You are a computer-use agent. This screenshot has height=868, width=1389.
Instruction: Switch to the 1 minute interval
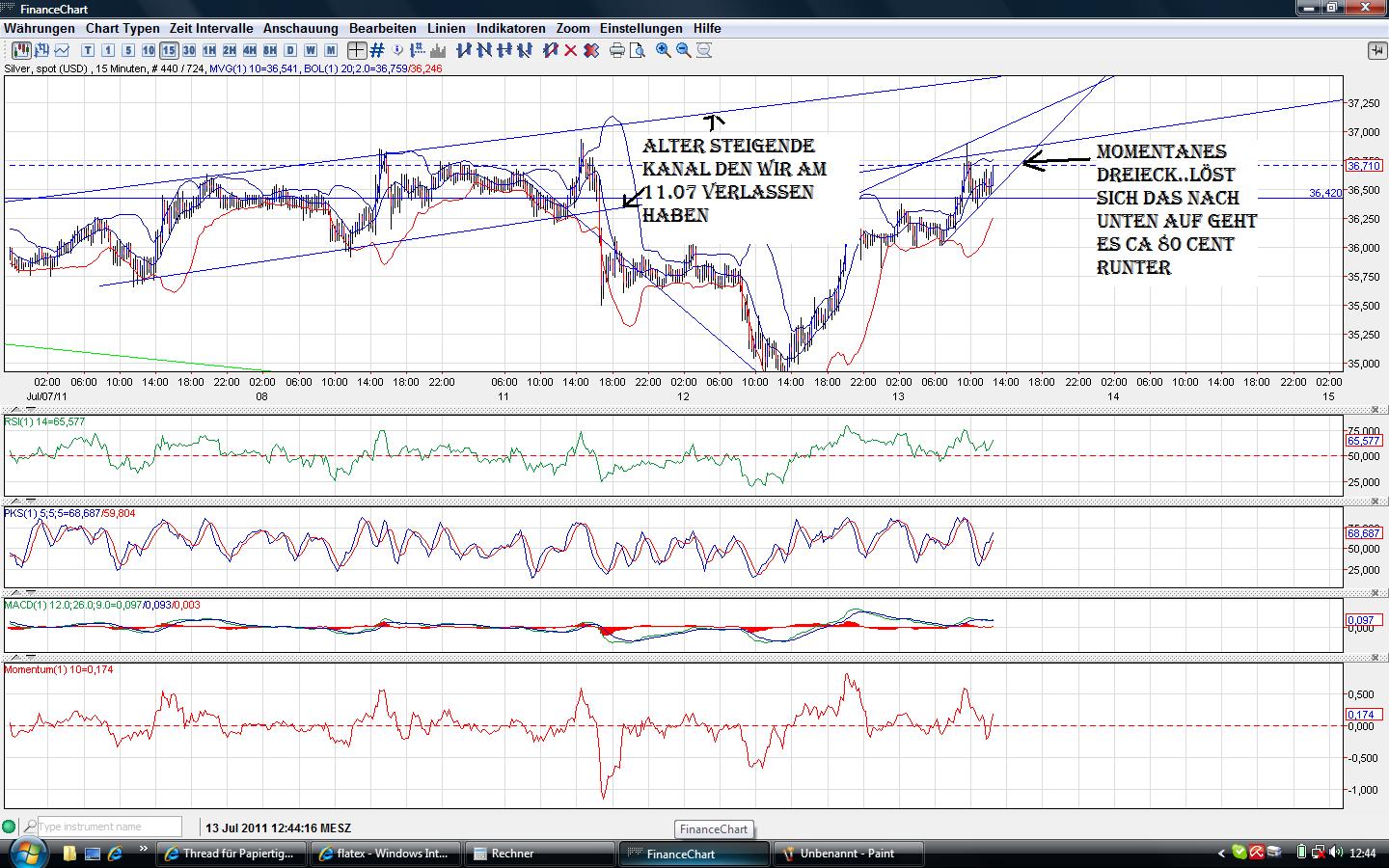[108, 50]
